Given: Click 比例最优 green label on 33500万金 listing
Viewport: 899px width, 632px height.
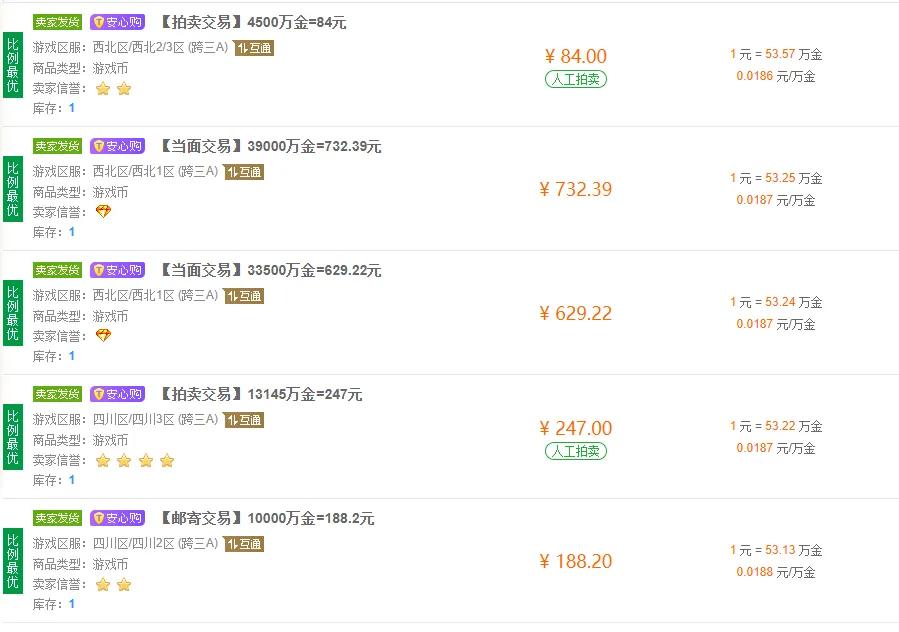Looking at the screenshot, I should coord(12,313).
